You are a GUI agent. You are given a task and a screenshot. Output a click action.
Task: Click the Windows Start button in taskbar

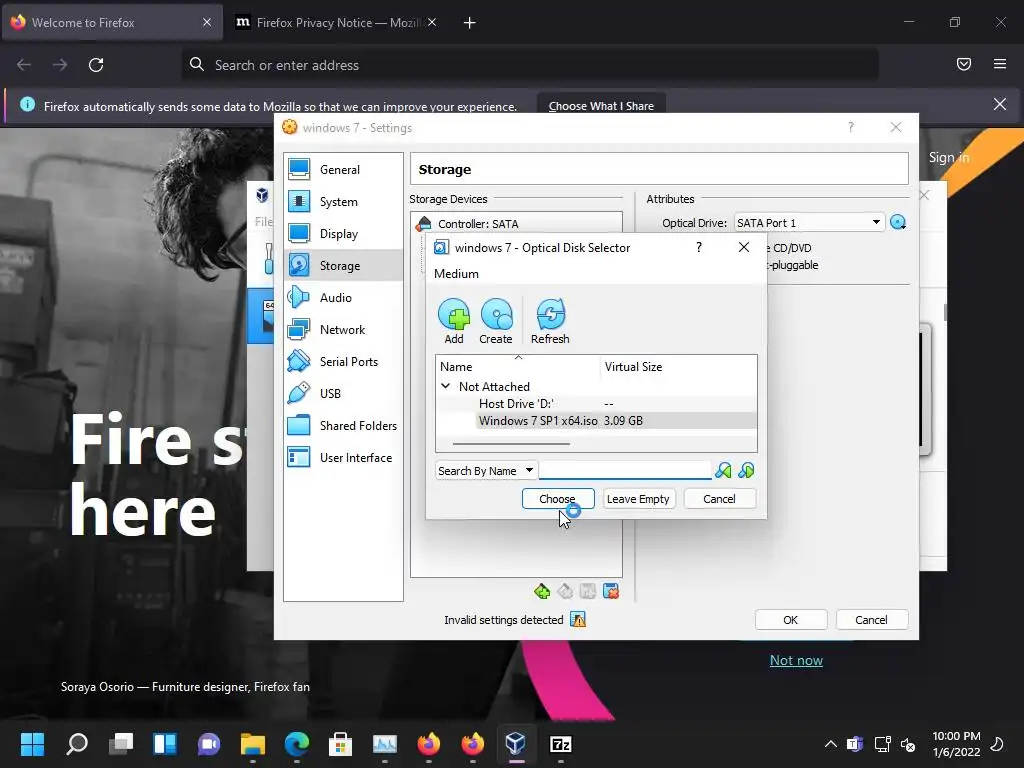[x=32, y=744]
